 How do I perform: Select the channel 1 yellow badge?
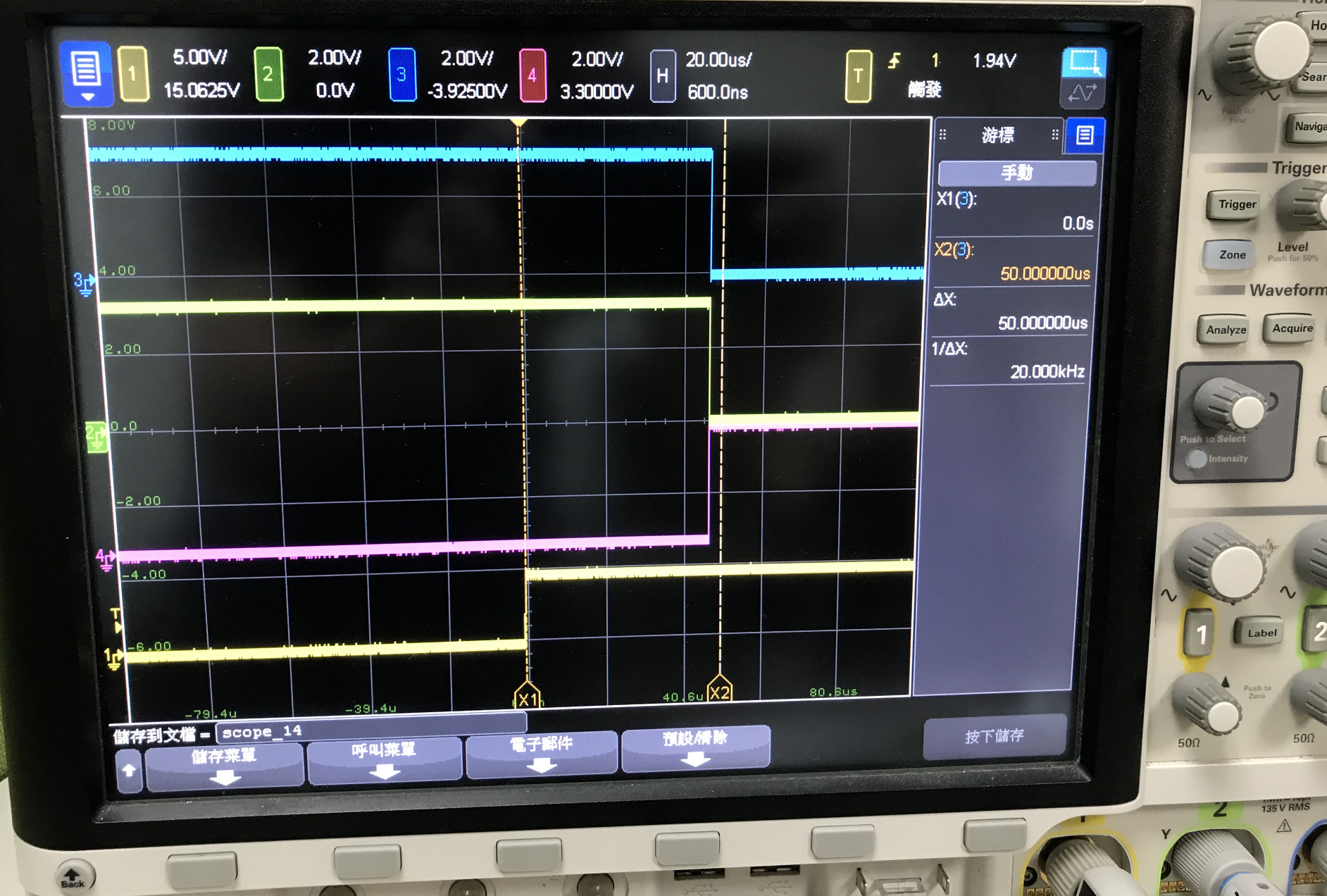click(x=132, y=74)
